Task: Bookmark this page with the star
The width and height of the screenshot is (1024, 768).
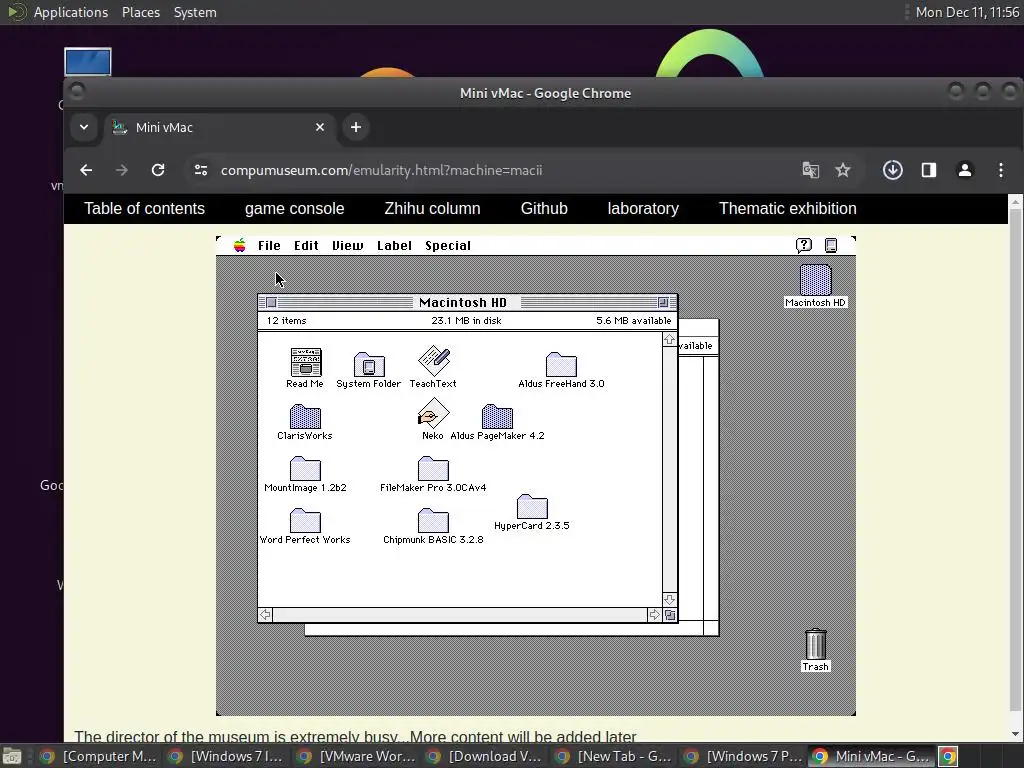Action: click(x=843, y=170)
